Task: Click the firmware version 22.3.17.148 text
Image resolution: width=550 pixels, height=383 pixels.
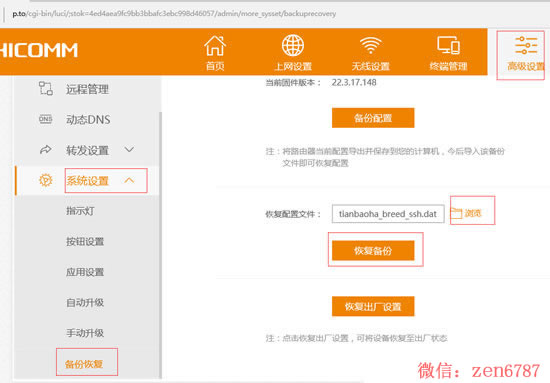Action: pyautogui.click(x=354, y=82)
